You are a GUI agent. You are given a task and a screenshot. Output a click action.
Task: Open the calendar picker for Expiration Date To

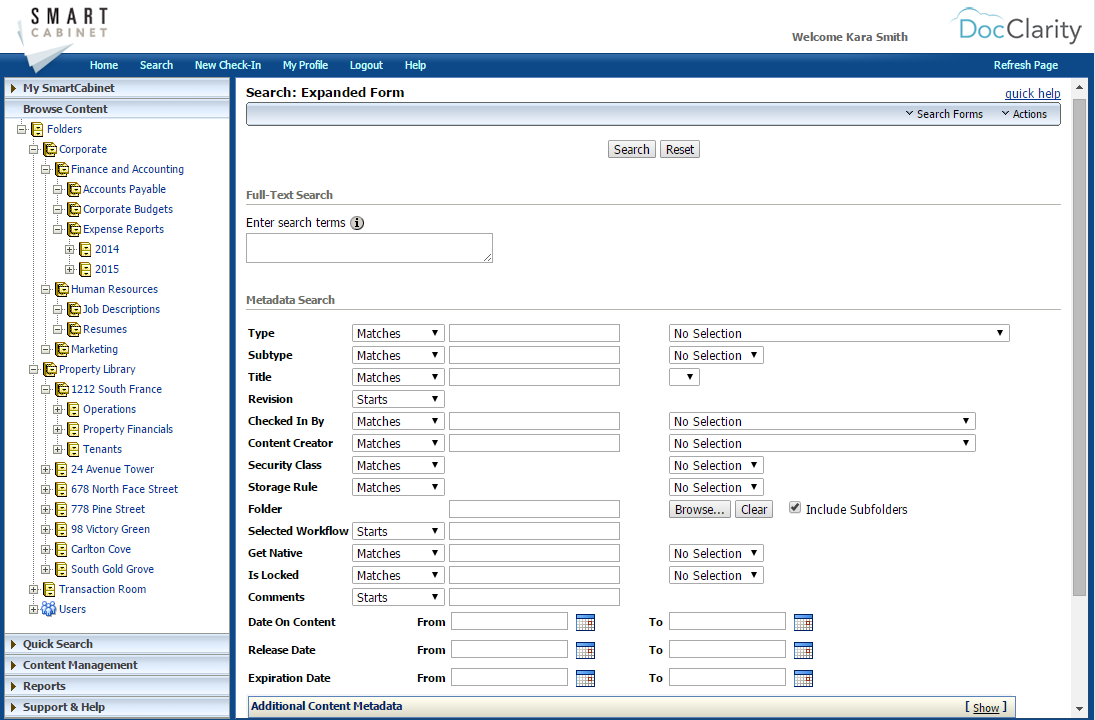pyautogui.click(x=803, y=677)
